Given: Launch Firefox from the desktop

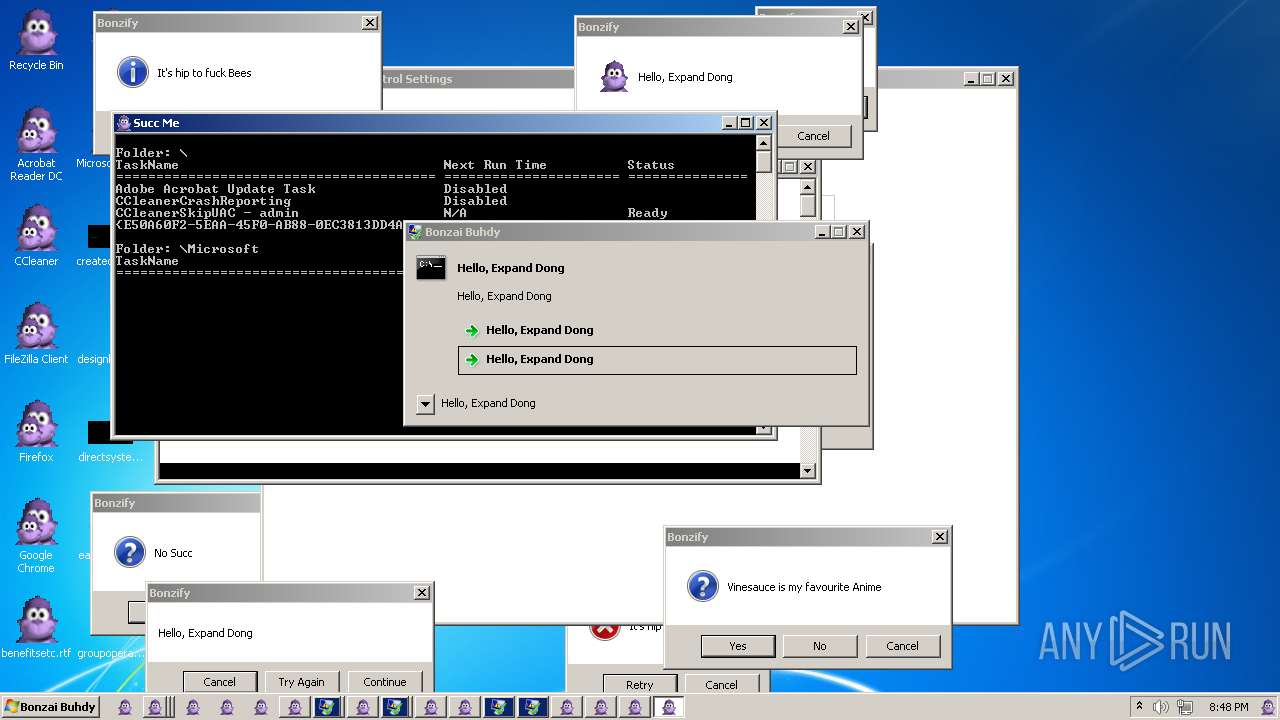Looking at the screenshot, I should pos(36,432).
